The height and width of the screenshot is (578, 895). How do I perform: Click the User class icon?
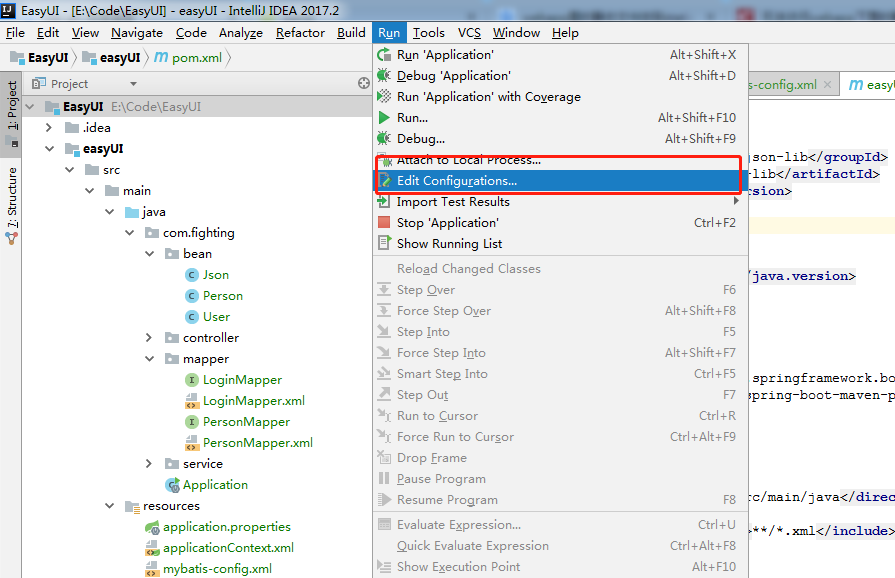(192, 317)
